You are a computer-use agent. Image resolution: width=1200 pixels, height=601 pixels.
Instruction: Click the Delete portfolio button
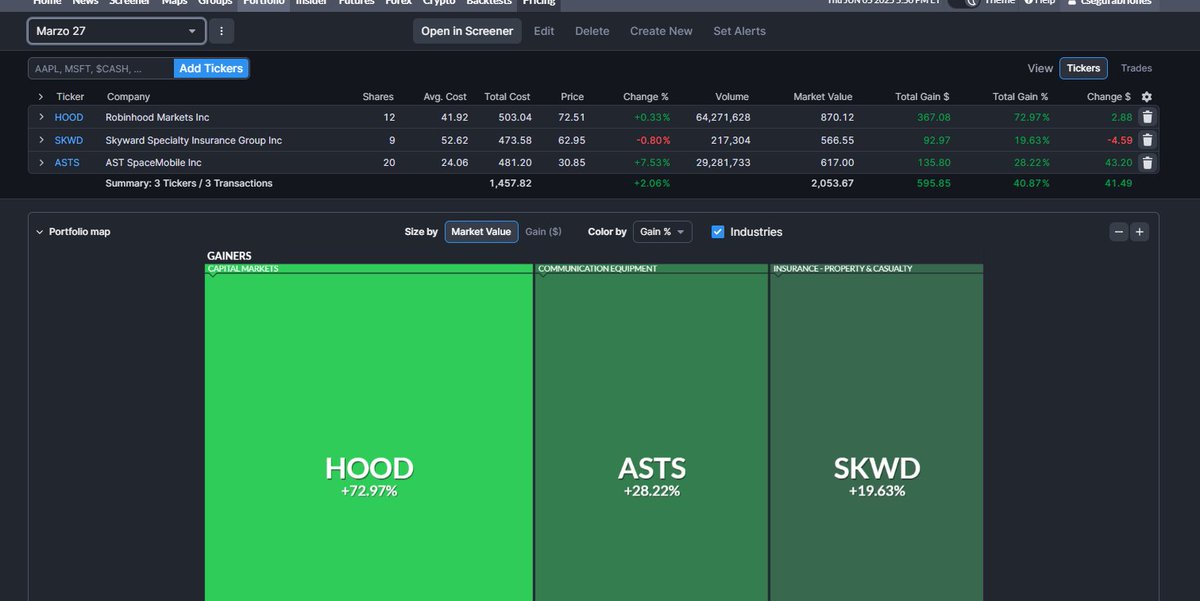coord(592,31)
